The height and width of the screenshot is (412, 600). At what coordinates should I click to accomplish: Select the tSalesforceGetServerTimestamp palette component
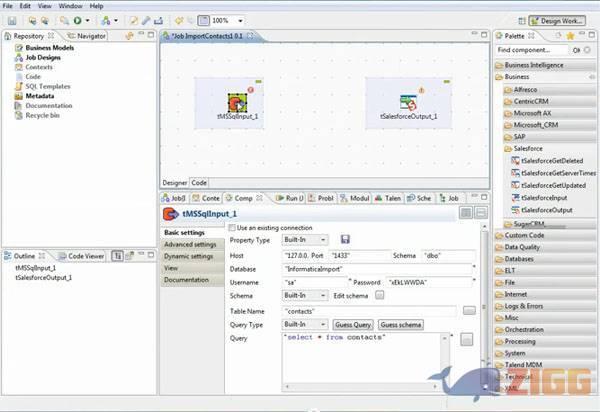tap(553, 173)
